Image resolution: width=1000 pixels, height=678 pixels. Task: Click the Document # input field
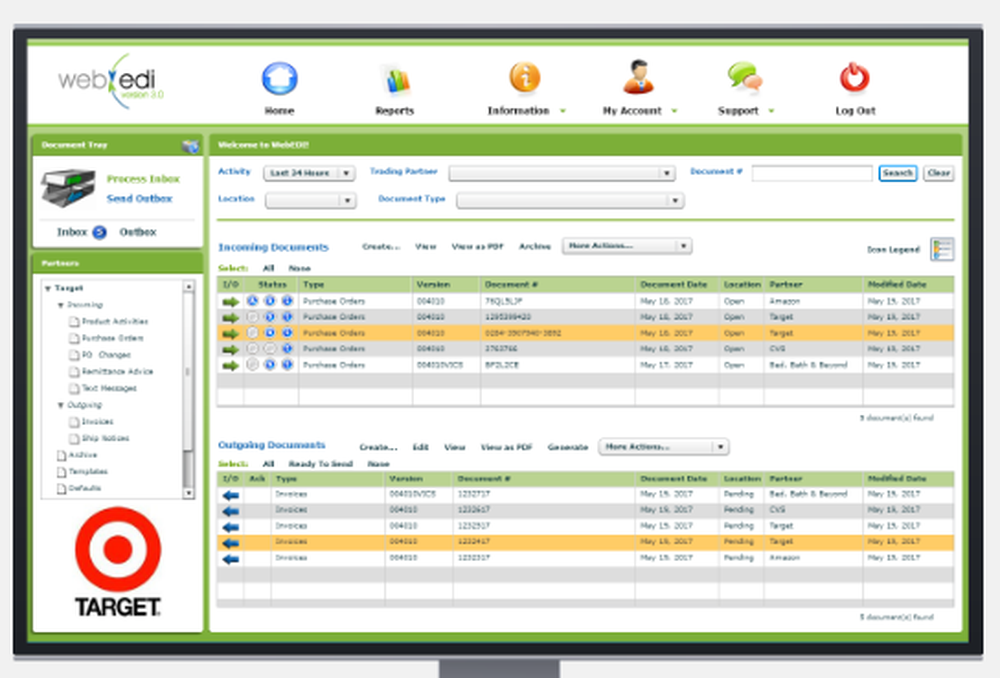click(812, 173)
